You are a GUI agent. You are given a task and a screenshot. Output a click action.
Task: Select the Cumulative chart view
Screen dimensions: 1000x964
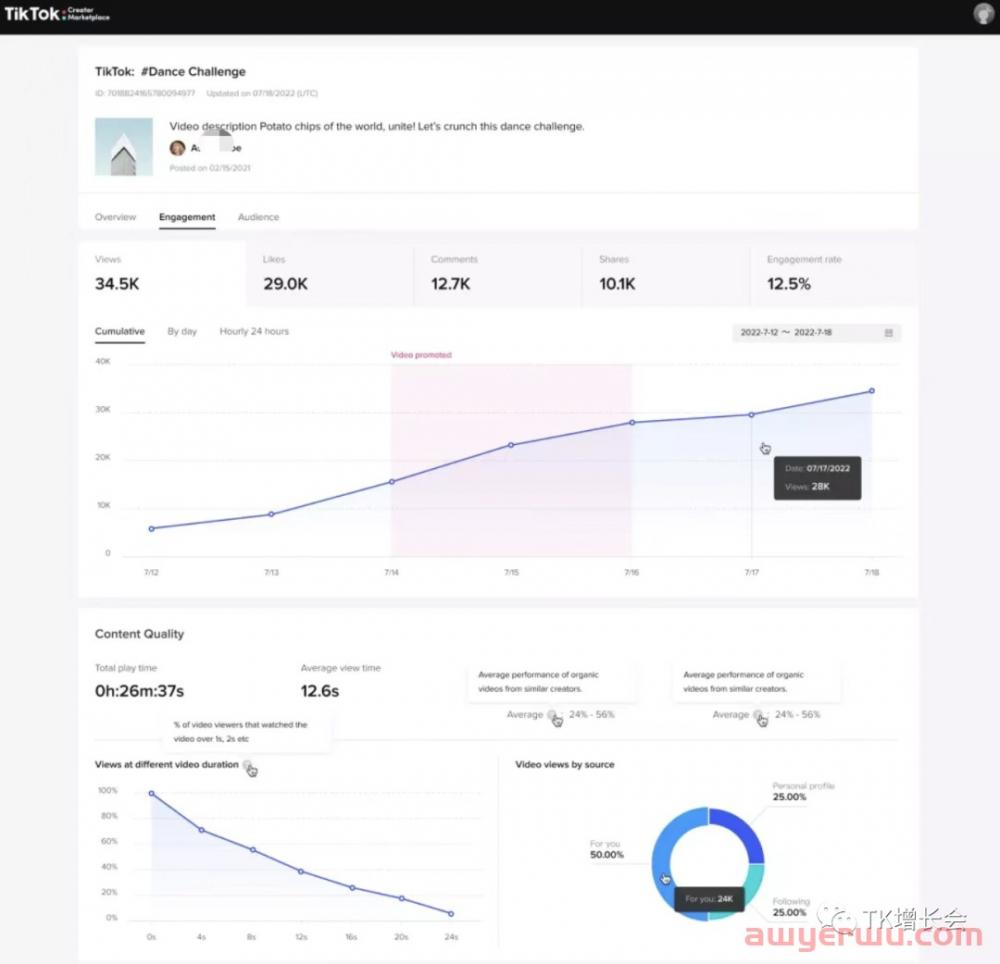point(120,332)
